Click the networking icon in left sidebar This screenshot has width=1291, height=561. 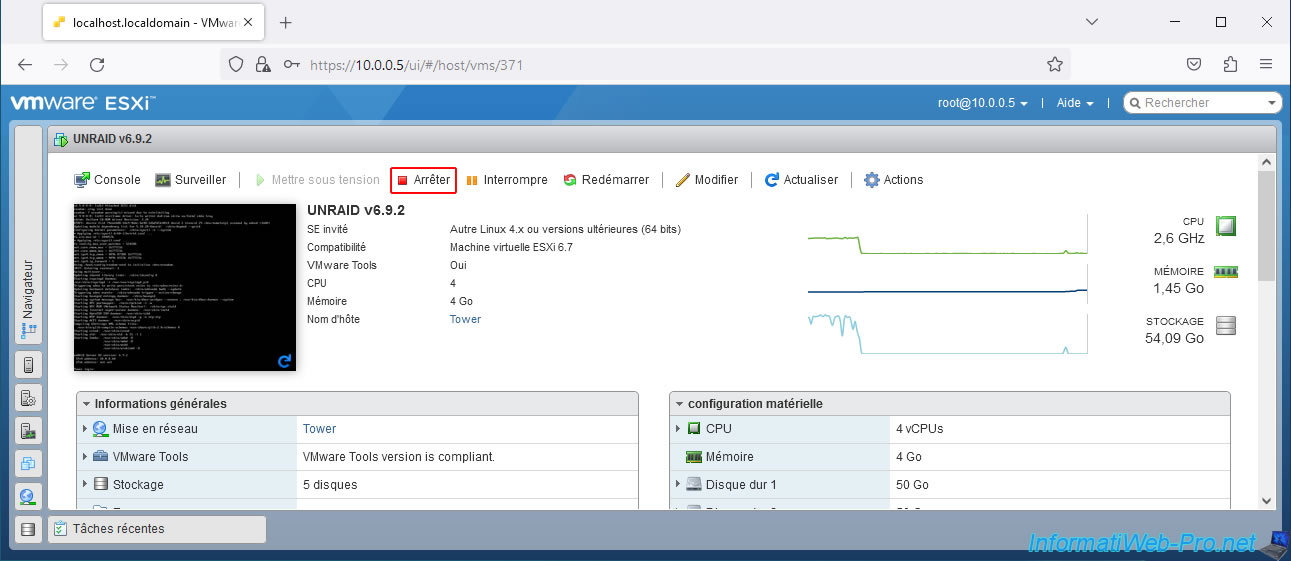click(x=28, y=496)
